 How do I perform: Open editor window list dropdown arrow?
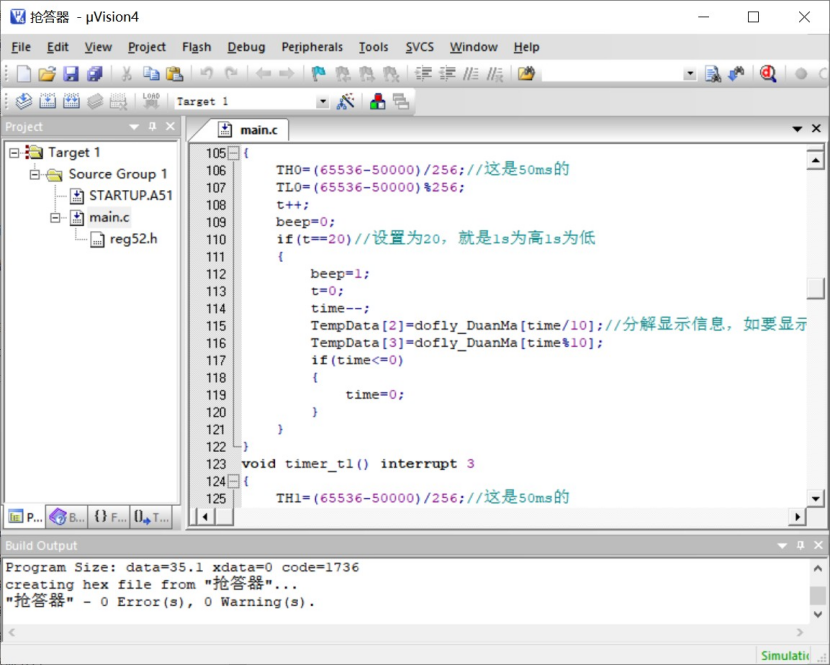point(797,129)
